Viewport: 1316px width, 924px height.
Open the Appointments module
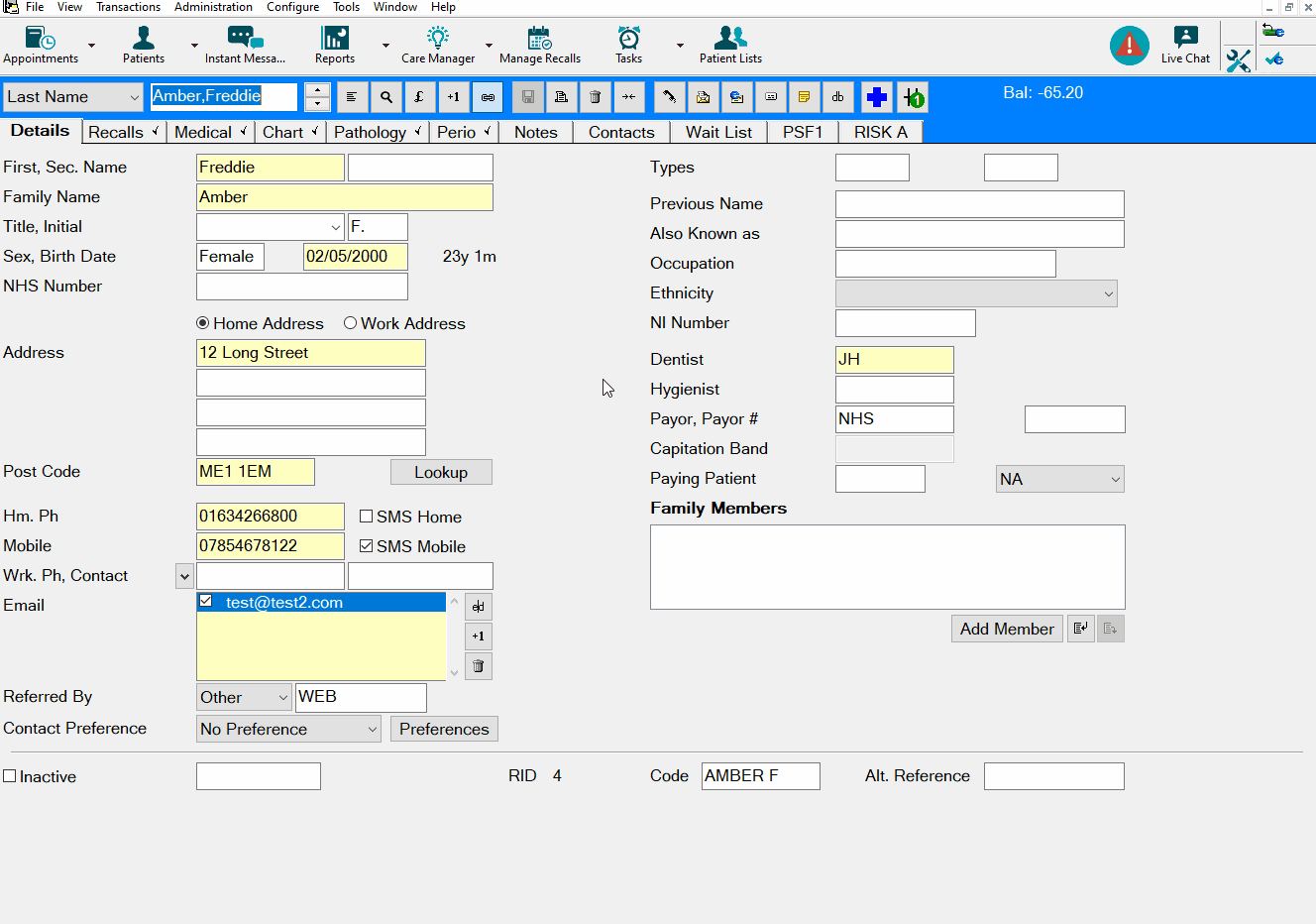pyautogui.click(x=41, y=45)
